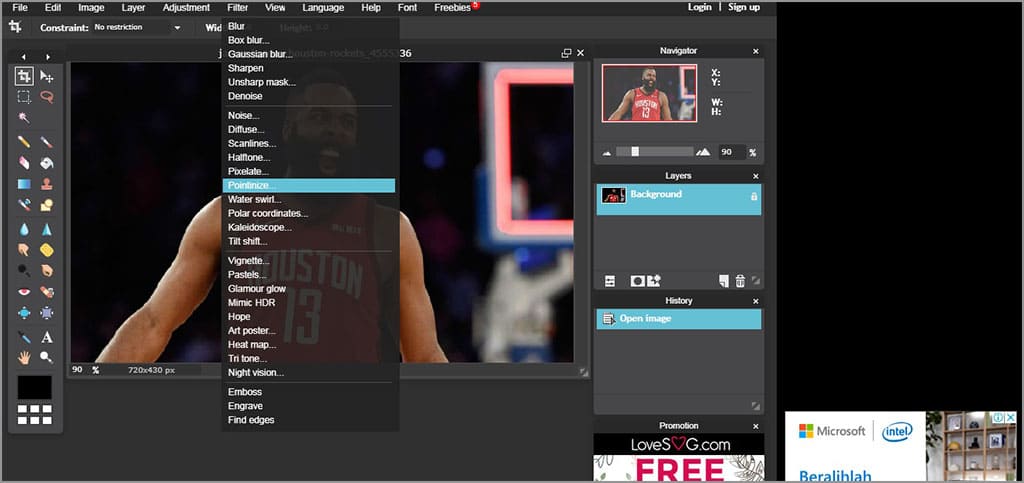
Task: Click the Sign up link
Action: [x=743, y=7]
